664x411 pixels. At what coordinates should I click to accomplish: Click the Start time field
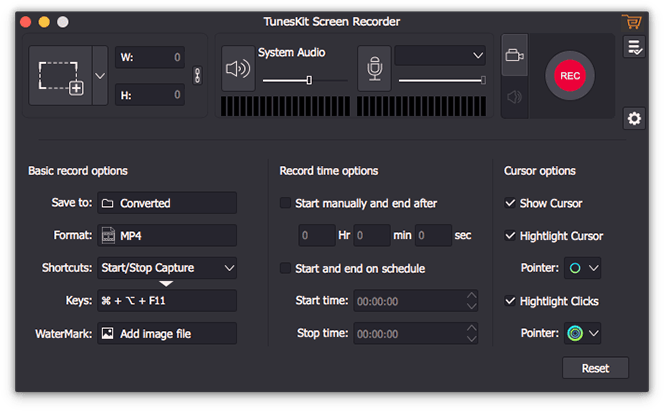click(415, 301)
